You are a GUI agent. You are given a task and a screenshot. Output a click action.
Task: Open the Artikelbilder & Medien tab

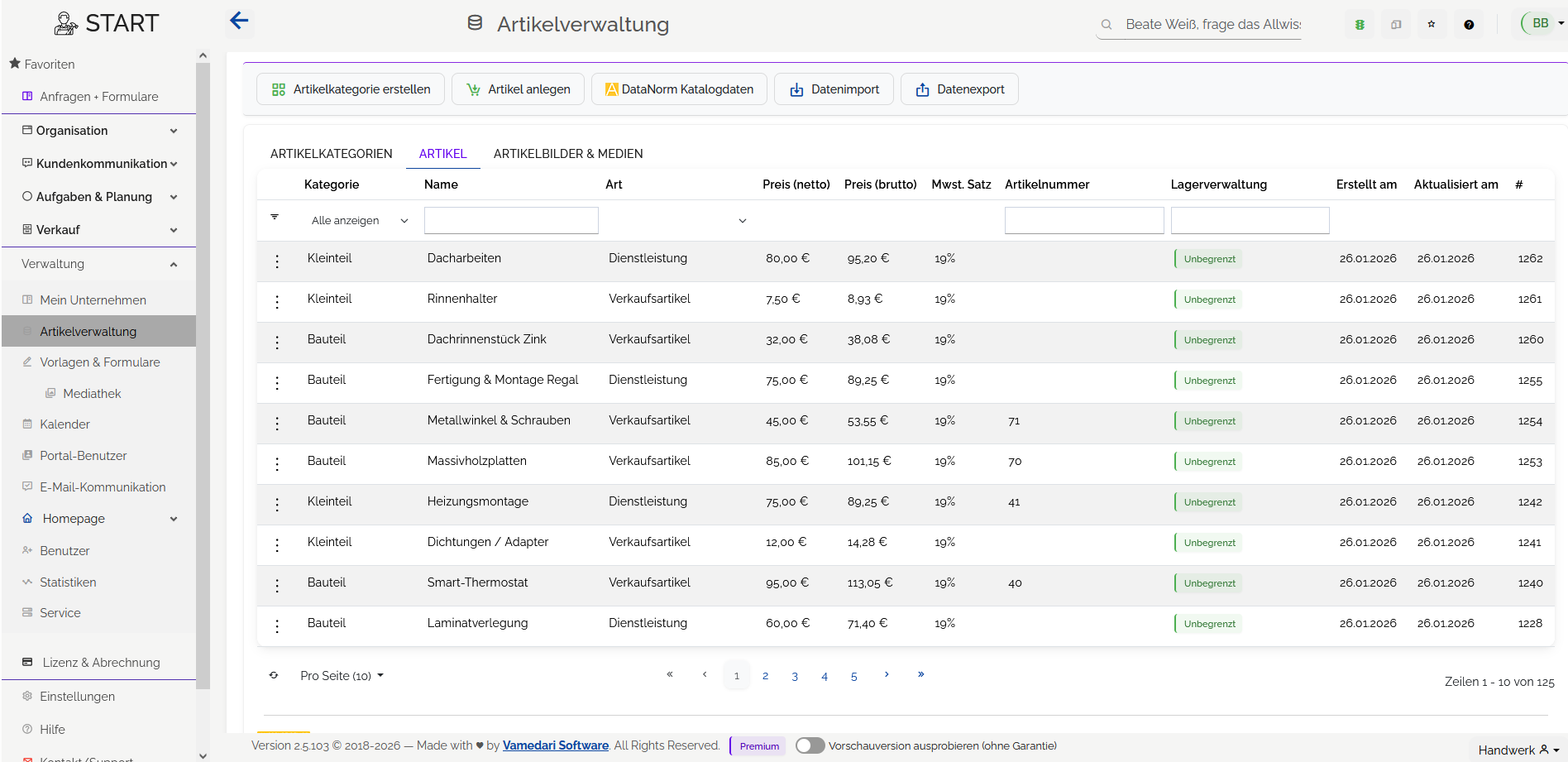[568, 153]
